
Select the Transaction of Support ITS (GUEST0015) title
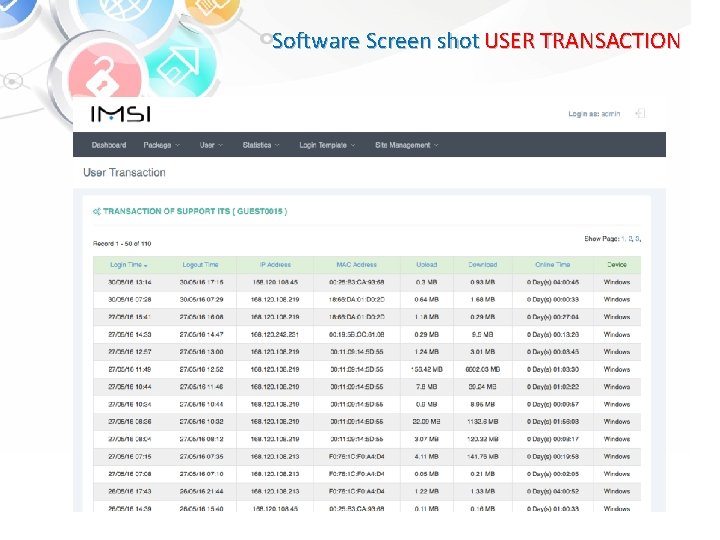click(195, 212)
